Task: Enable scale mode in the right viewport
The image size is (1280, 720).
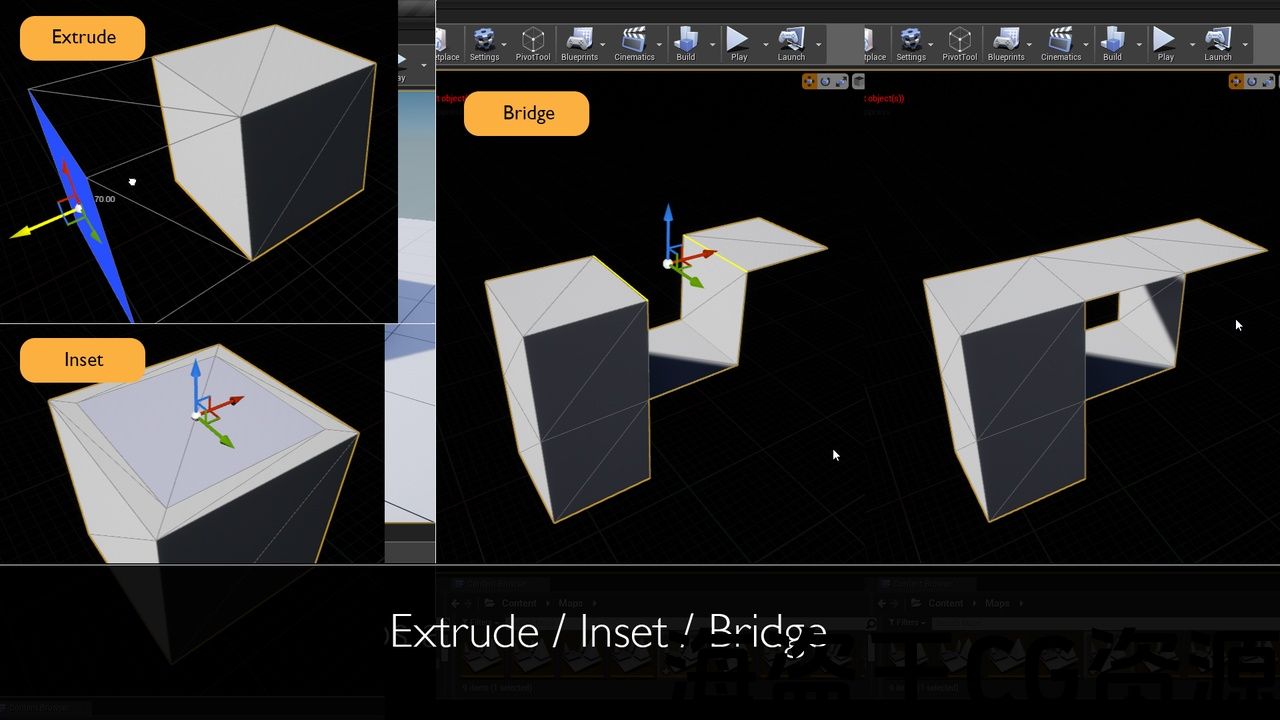Action: pyautogui.click(x=1267, y=82)
